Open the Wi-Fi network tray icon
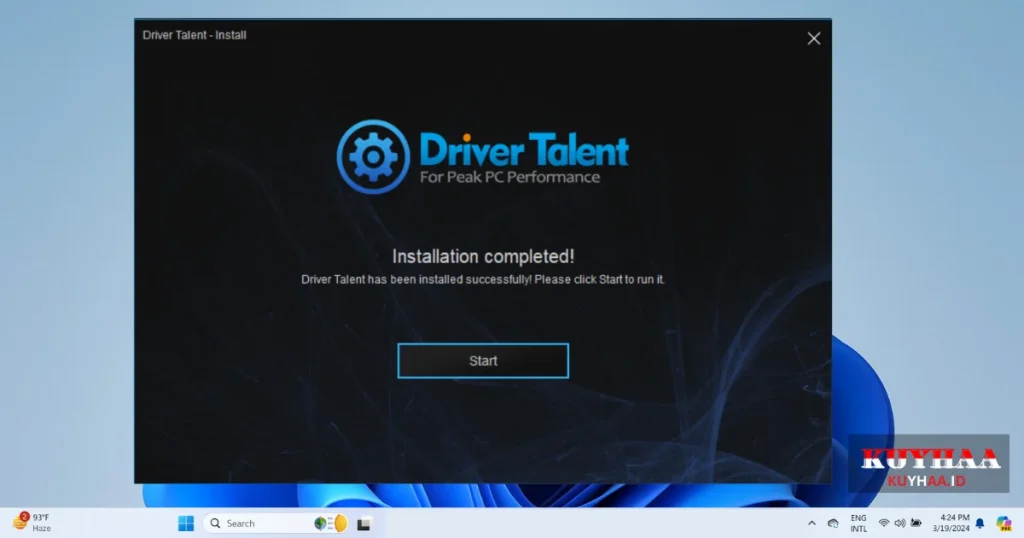This screenshot has height=538, width=1024. [x=884, y=523]
